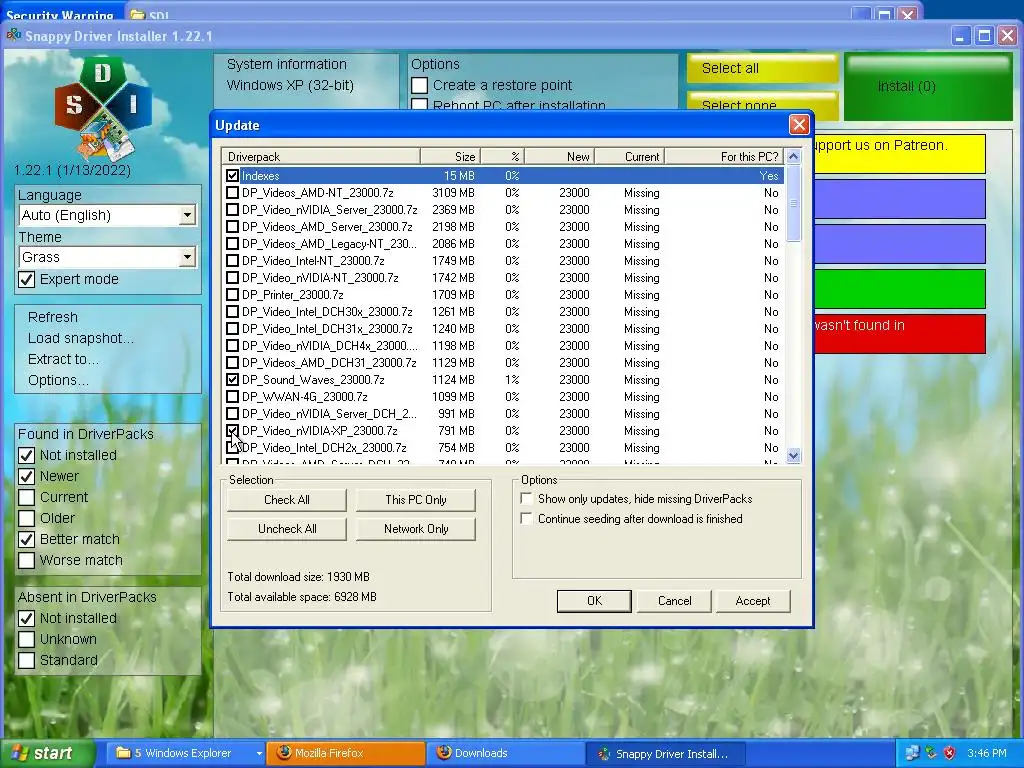Enable Continue seeding after download is finished
This screenshot has height=768, width=1024.
[x=526, y=519]
